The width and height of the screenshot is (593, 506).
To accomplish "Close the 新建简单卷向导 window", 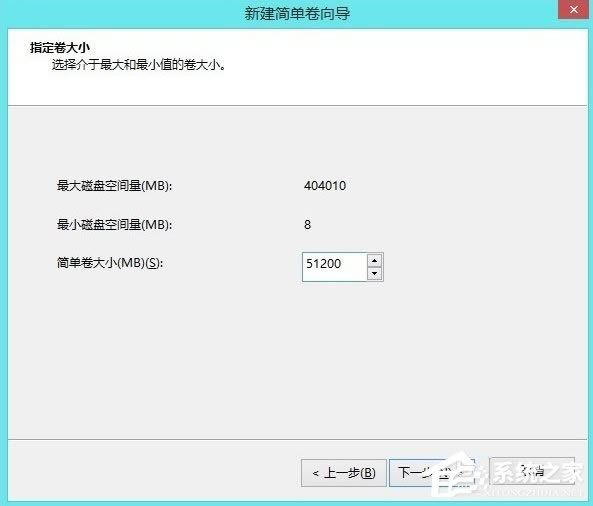I will click(573, 9).
